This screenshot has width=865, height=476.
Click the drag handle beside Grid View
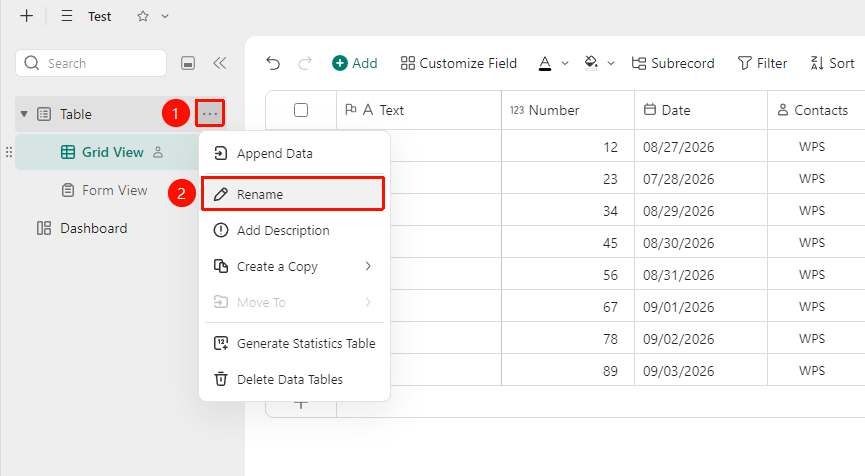8,152
